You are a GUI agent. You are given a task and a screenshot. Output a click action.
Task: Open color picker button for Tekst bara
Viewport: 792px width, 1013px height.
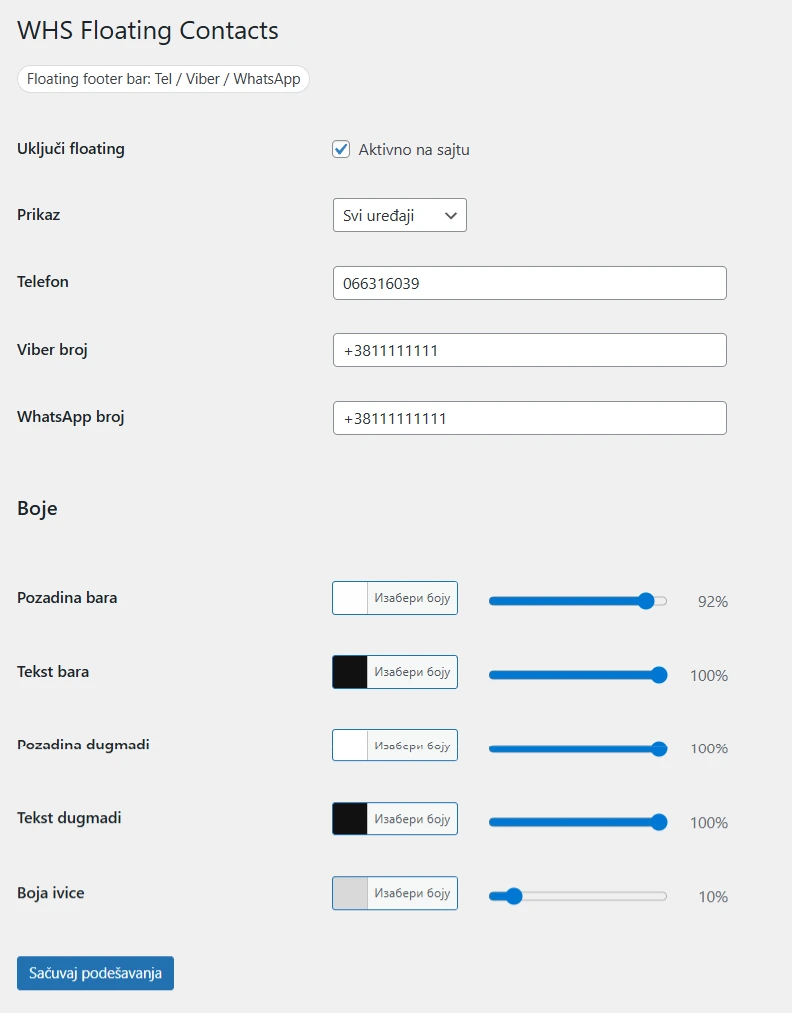pos(412,672)
